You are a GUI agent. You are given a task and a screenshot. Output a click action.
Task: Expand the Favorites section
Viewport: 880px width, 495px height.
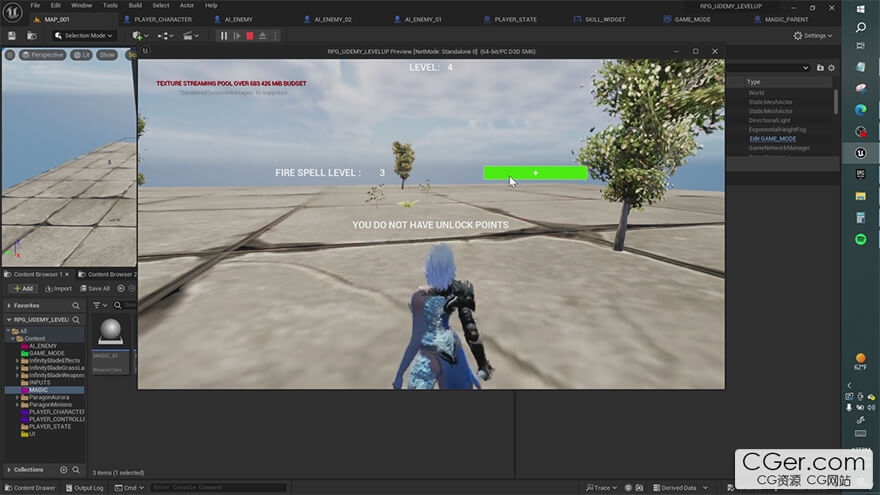(9, 306)
